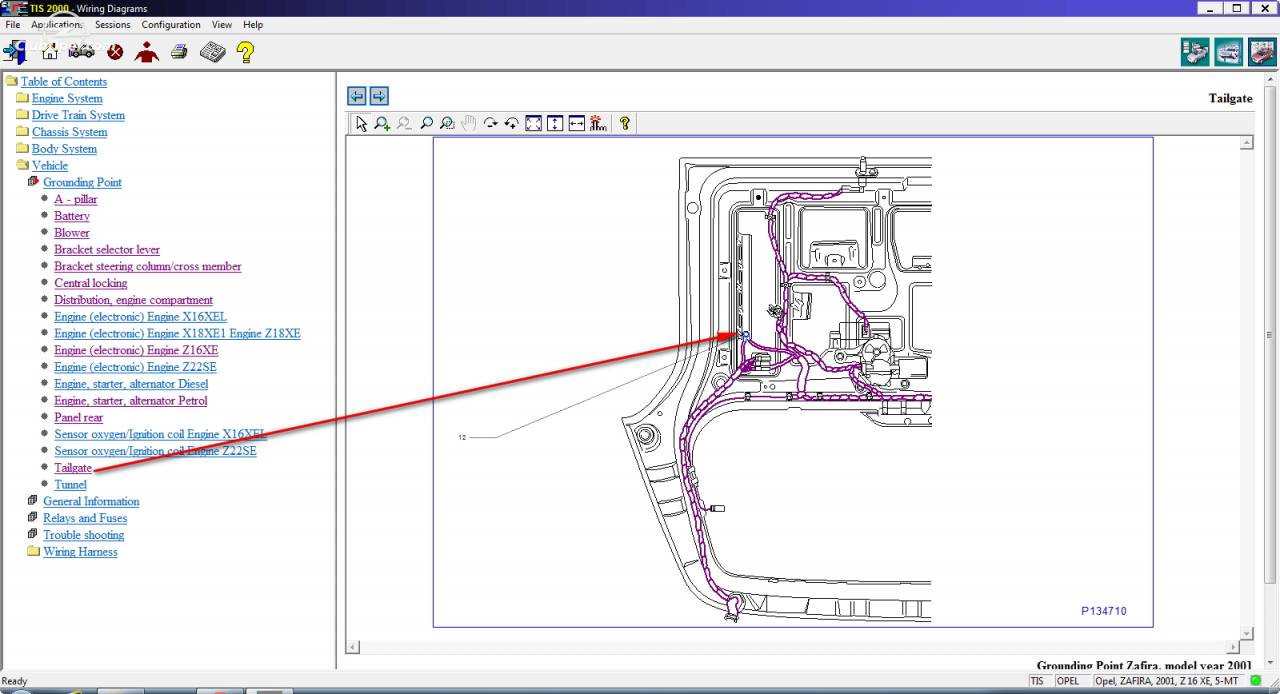Open the Help menu
This screenshot has width=1280, height=694.
[x=253, y=24]
